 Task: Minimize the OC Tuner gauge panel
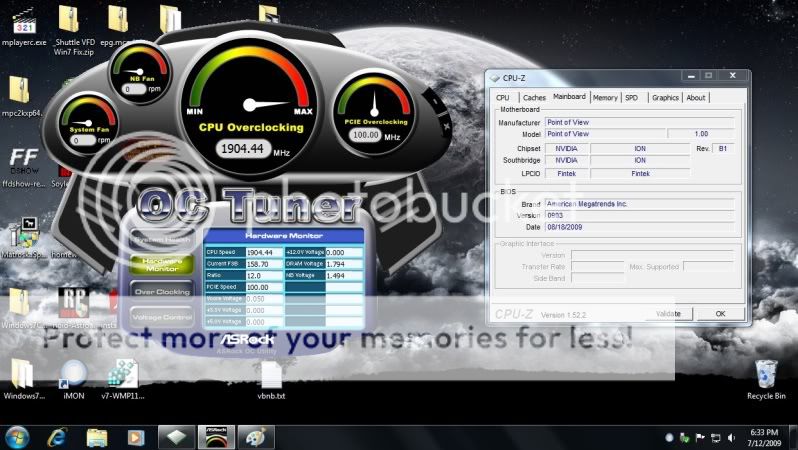pos(436,102)
